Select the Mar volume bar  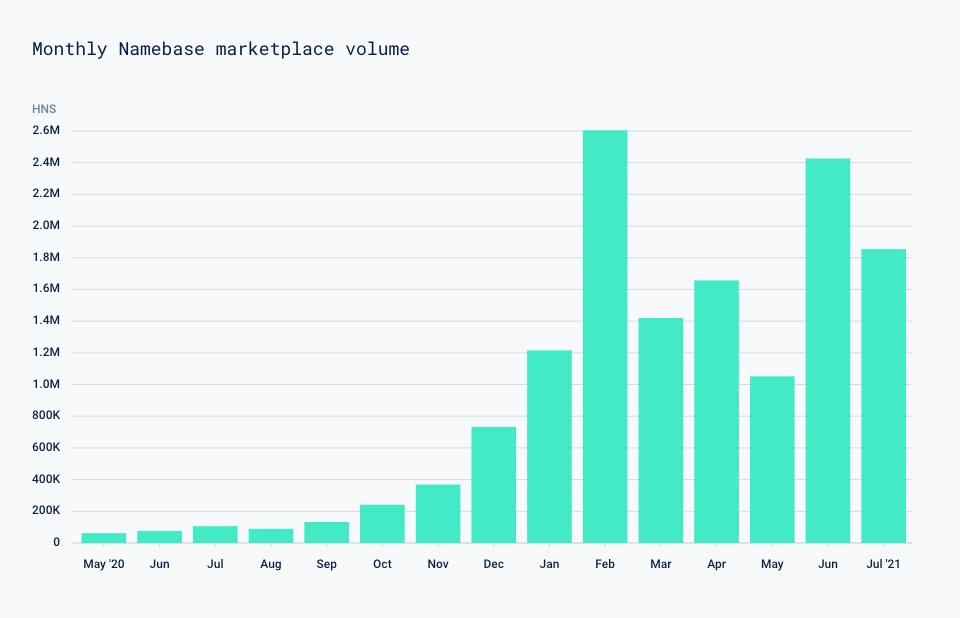click(661, 430)
